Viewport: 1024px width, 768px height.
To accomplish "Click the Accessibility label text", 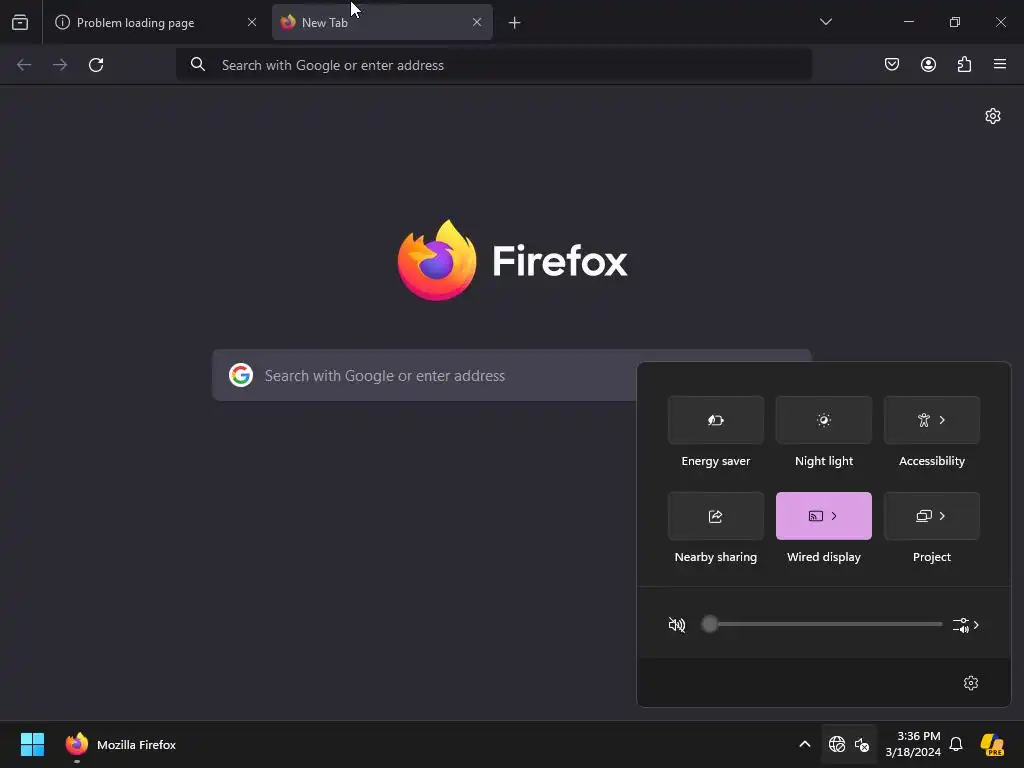I will tap(932, 461).
